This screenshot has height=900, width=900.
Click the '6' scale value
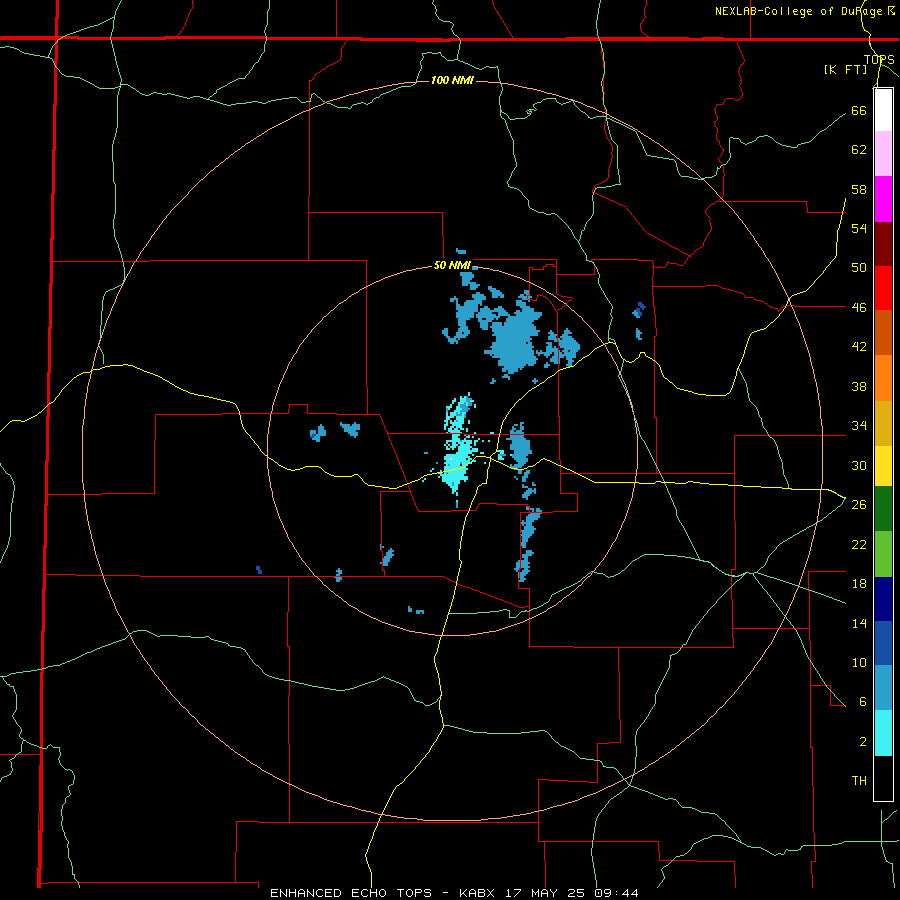(862, 702)
